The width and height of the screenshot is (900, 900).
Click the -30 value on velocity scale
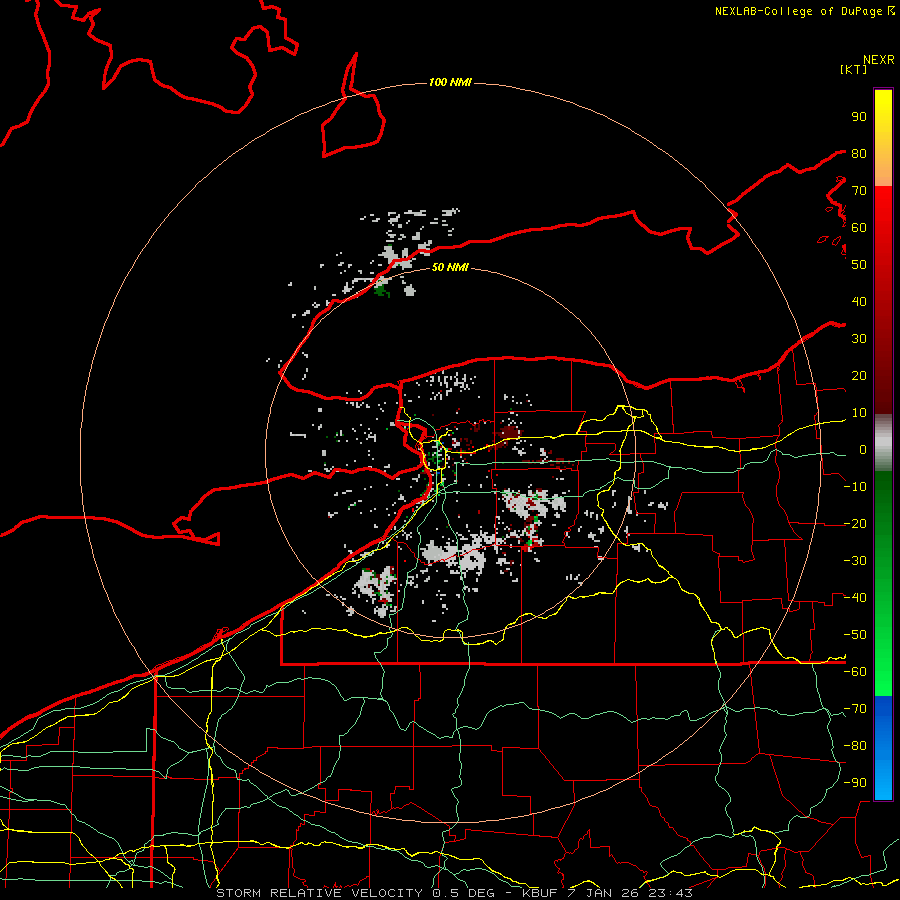855,561
